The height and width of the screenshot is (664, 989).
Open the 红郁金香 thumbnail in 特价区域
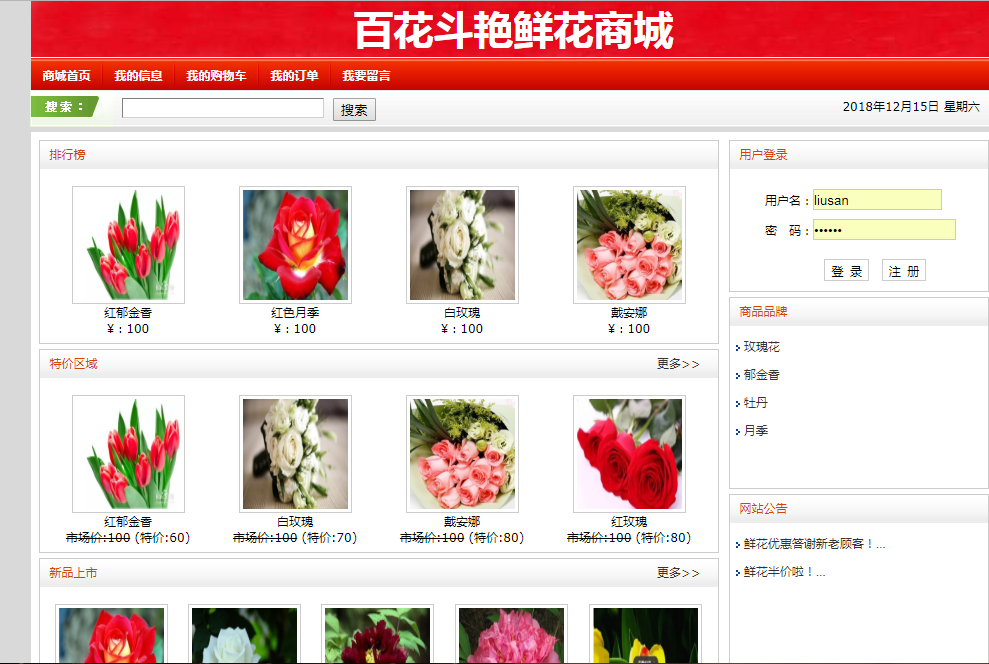coord(129,454)
